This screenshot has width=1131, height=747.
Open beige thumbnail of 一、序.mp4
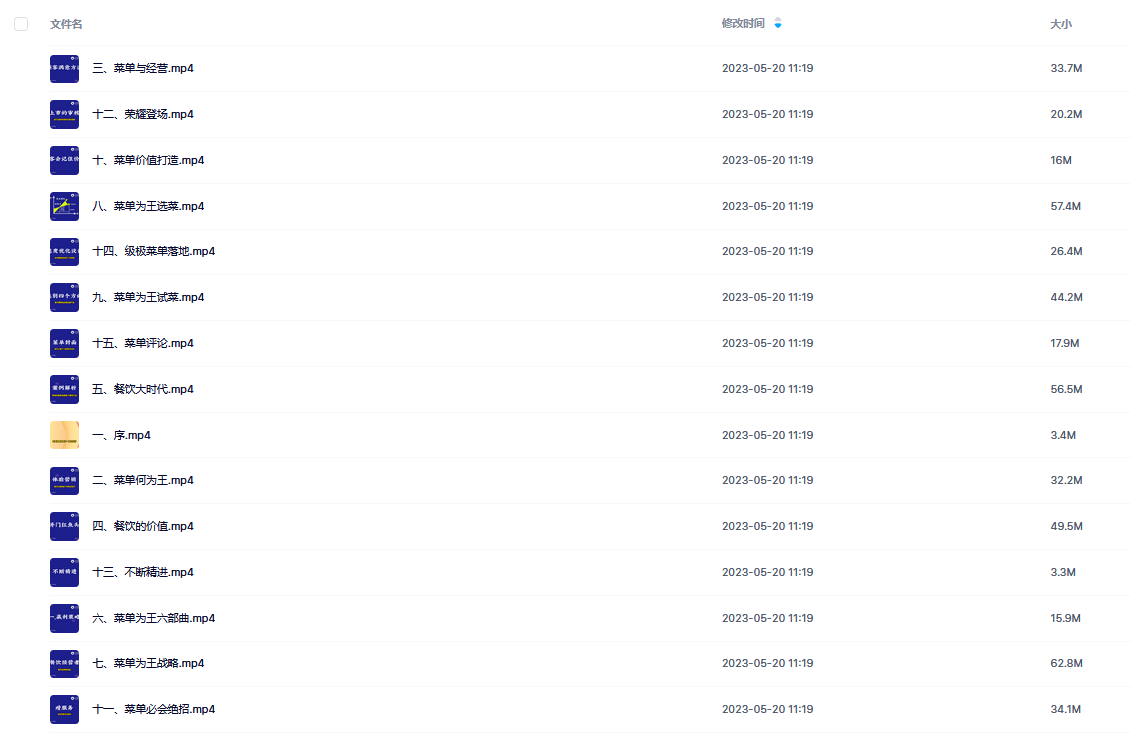point(64,435)
